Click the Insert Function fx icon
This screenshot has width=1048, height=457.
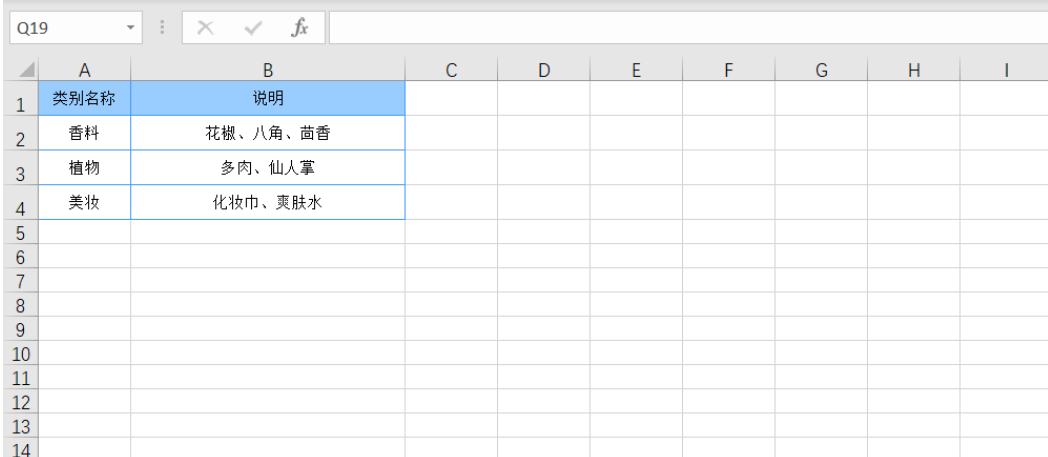[299, 28]
